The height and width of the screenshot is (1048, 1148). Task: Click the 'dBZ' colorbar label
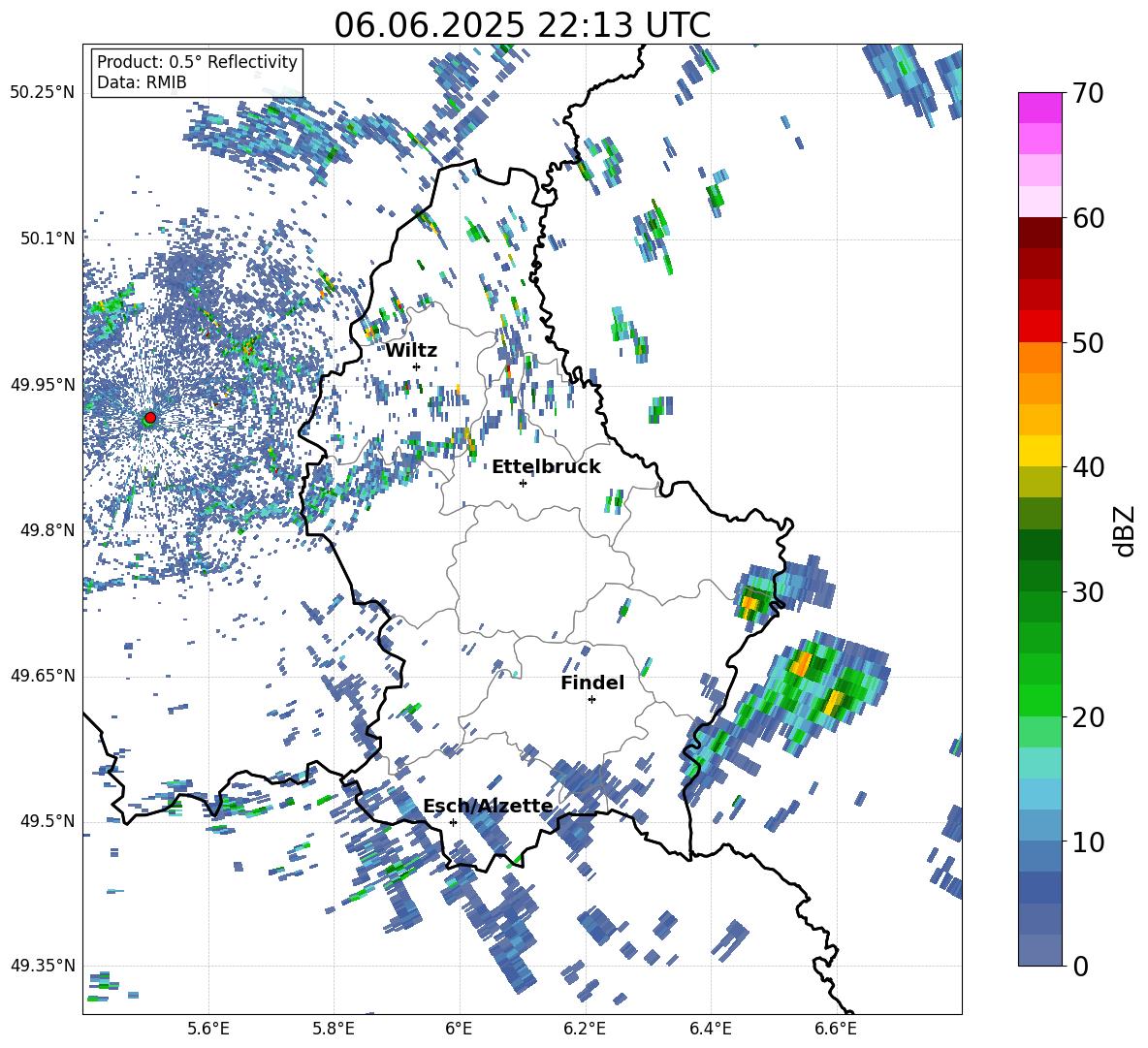click(x=1125, y=530)
